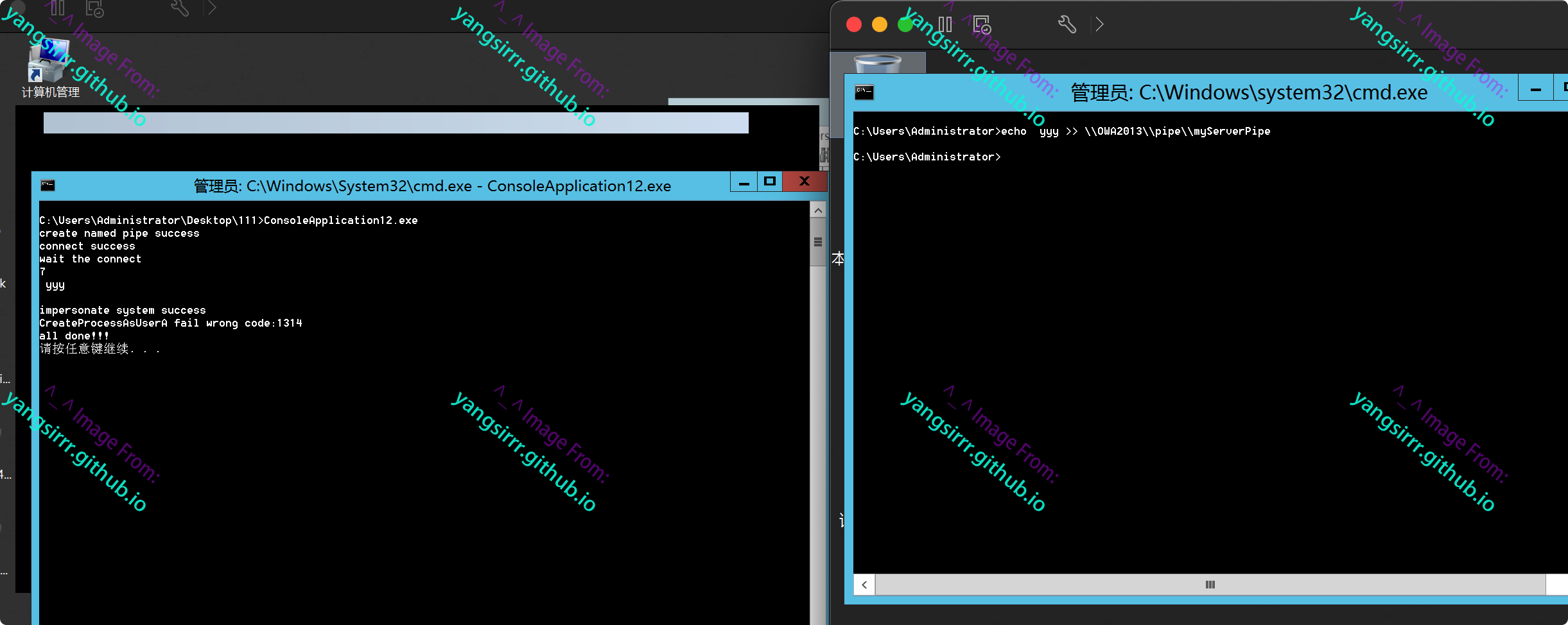Click the 'create named pipe success' output line
The width and height of the screenshot is (1568, 625).
pyautogui.click(x=119, y=234)
